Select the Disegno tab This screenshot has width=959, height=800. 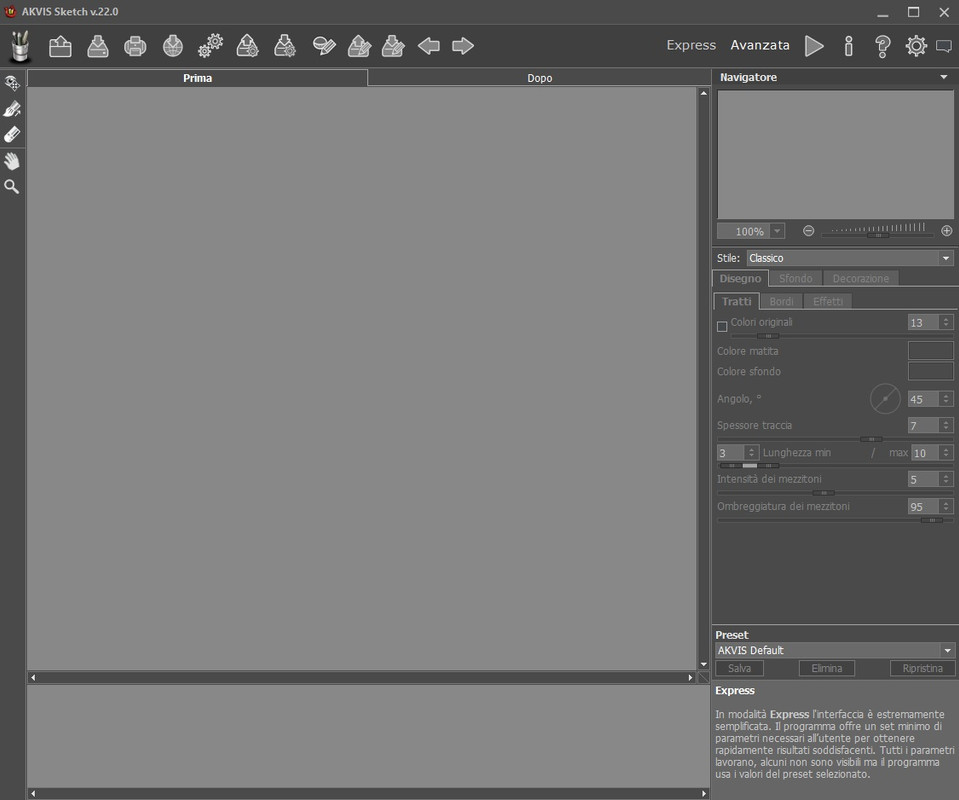tap(740, 278)
